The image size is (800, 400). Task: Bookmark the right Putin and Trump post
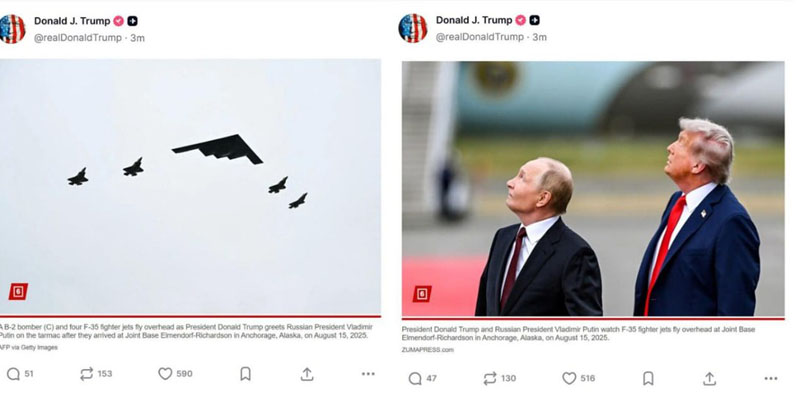click(648, 378)
